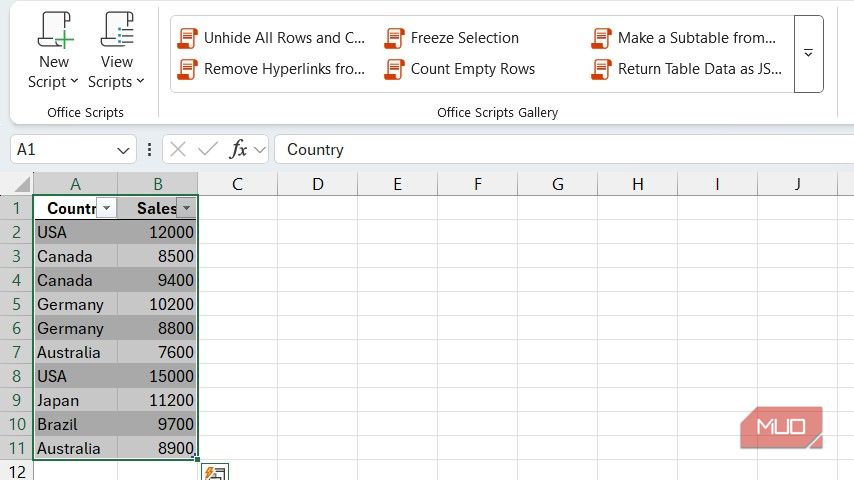Run the Count Empty Rows script
854x480 pixels.
tap(460, 69)
